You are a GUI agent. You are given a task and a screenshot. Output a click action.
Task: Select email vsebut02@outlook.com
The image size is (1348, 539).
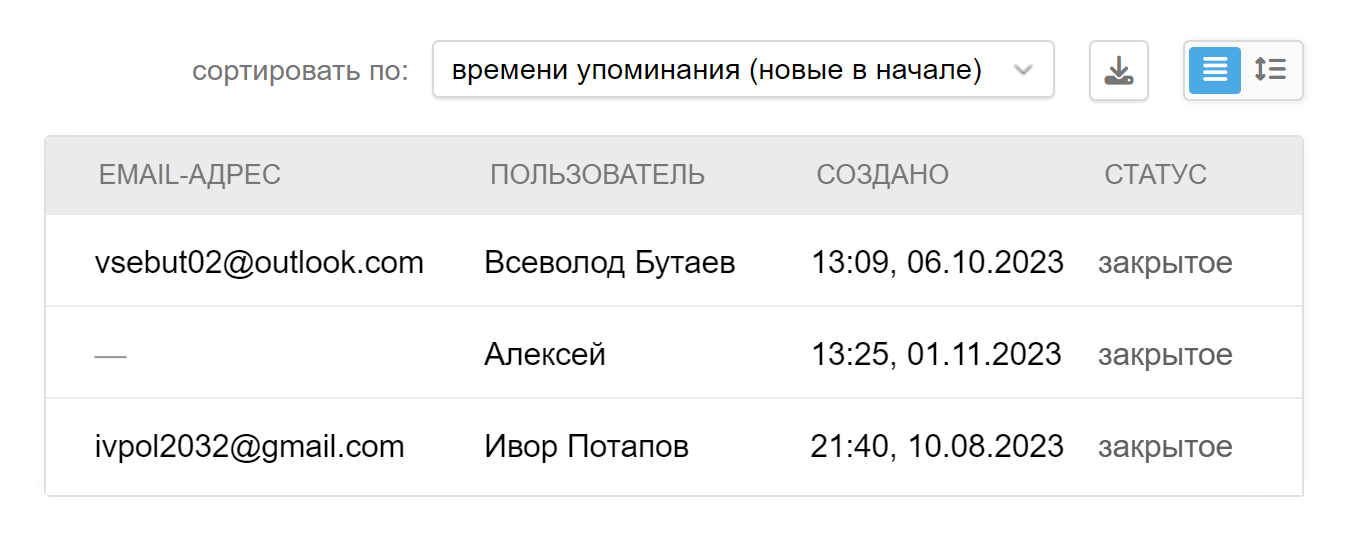(x=259, y=263)
